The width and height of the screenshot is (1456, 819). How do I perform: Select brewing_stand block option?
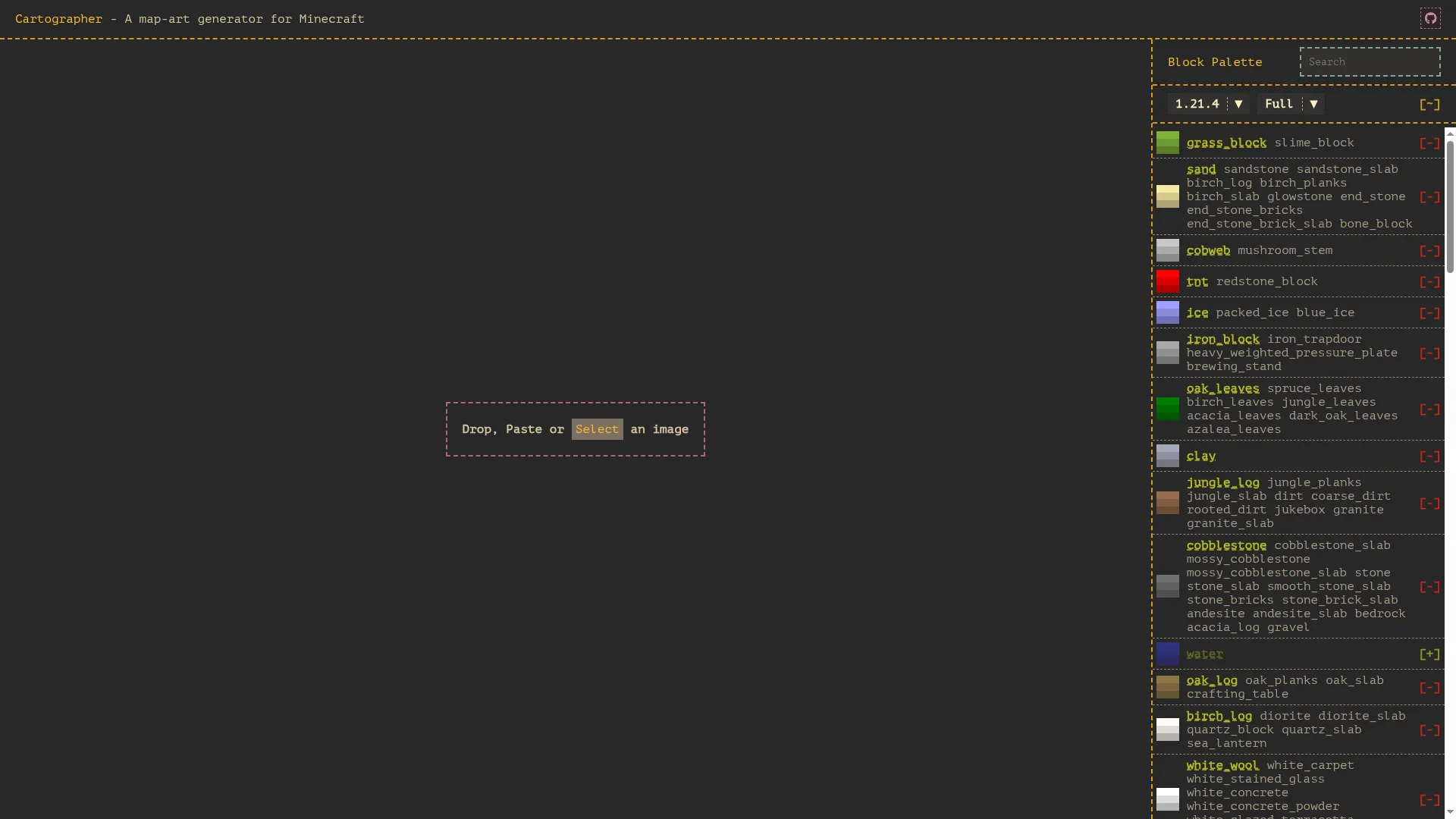coord(1234,366)
